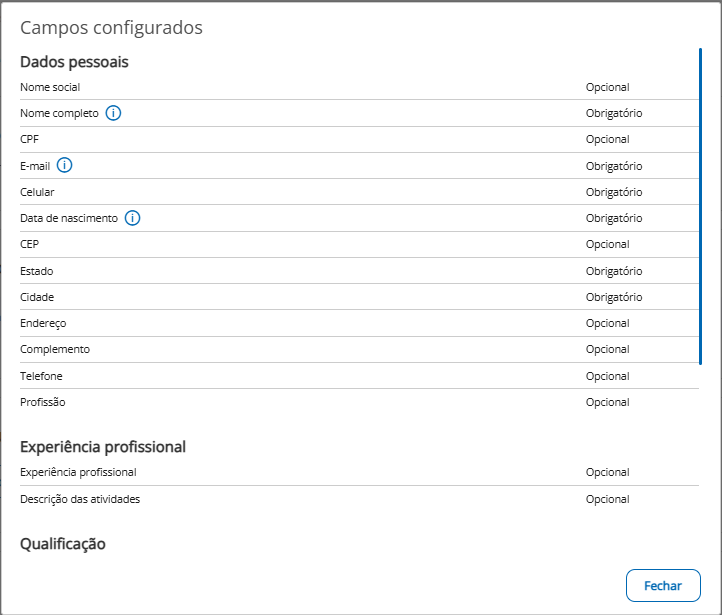
Task: Click the Cidade field label
Action: point(37,297)
